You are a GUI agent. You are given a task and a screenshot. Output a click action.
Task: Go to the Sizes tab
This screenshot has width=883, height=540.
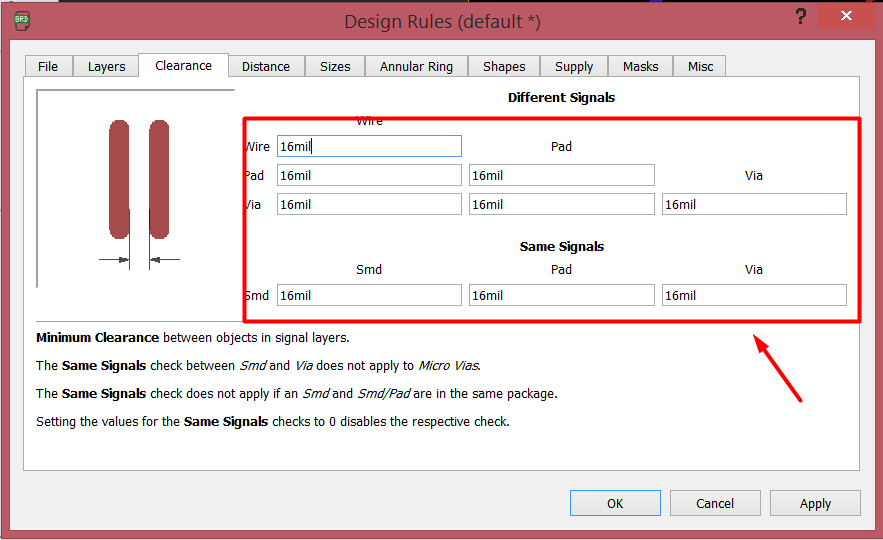[335, 67]
